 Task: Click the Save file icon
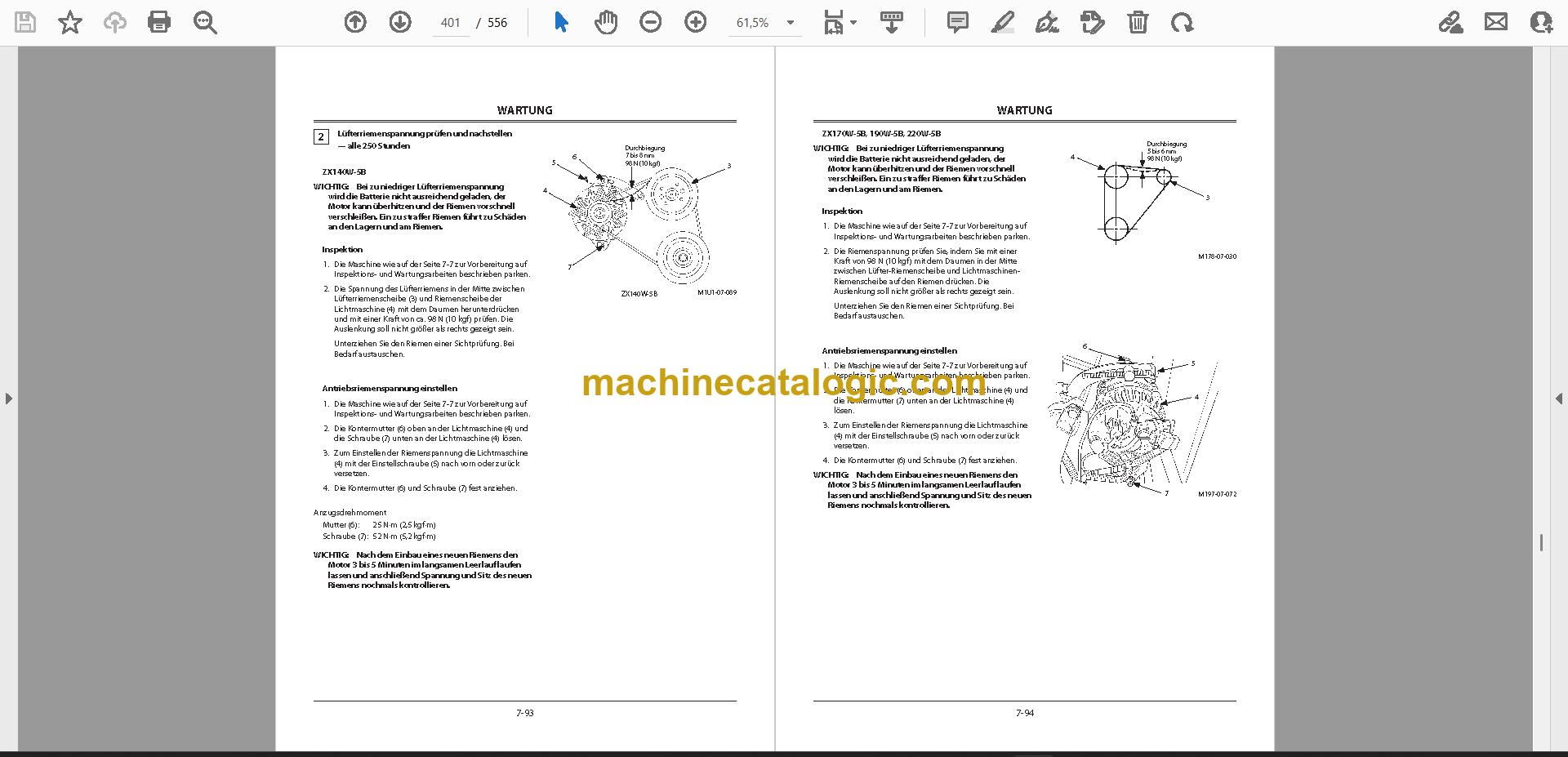[25, 22]
